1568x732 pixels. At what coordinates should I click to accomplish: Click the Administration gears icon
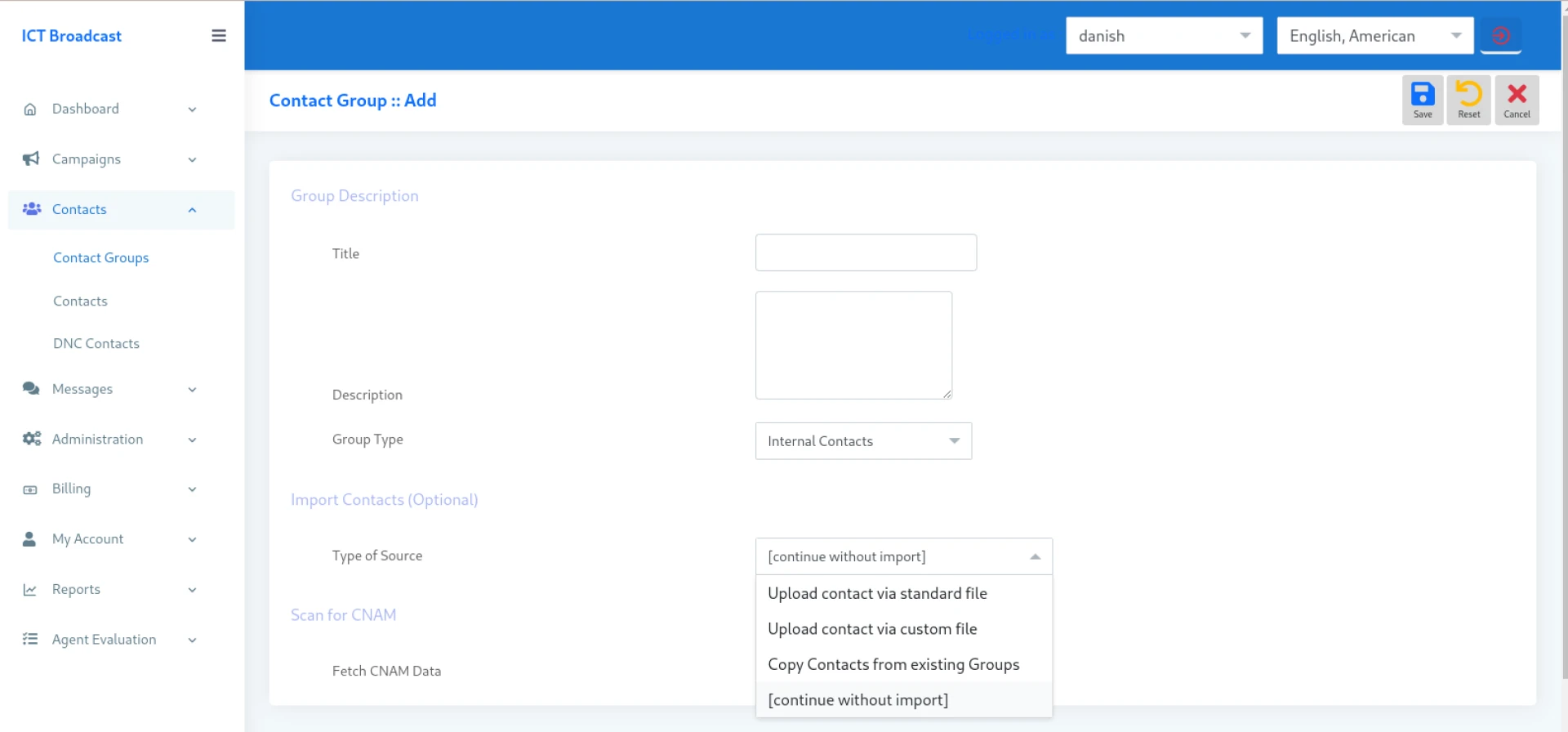coord(31,439)
